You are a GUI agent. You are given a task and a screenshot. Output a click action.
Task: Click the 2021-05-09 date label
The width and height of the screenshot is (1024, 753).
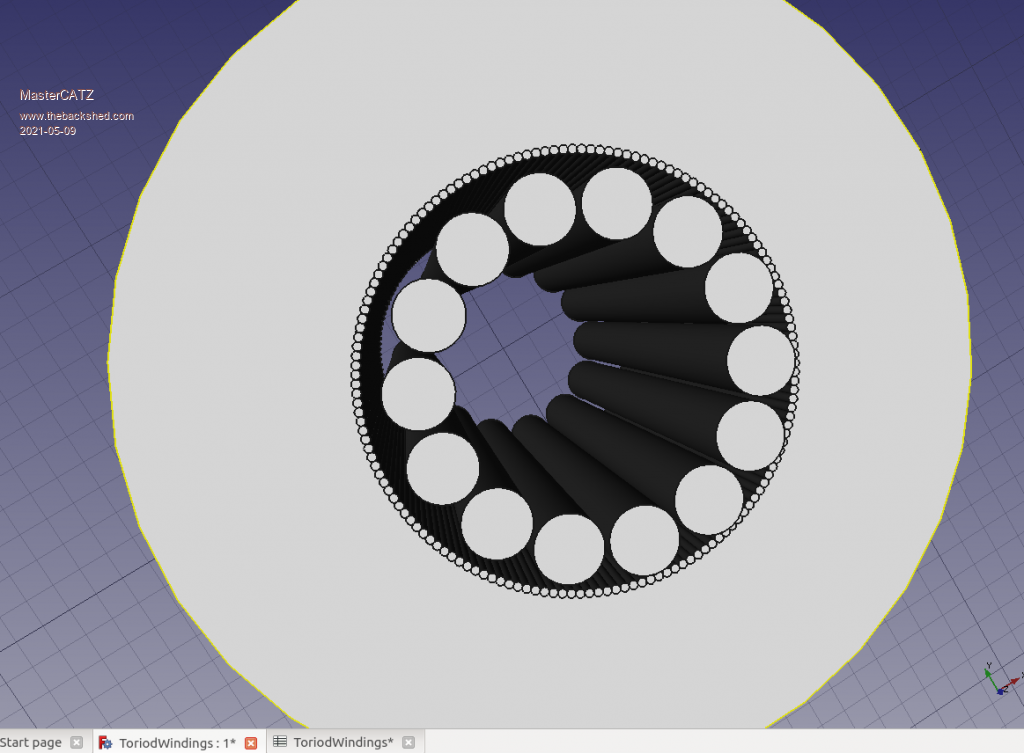pos(48,131)
